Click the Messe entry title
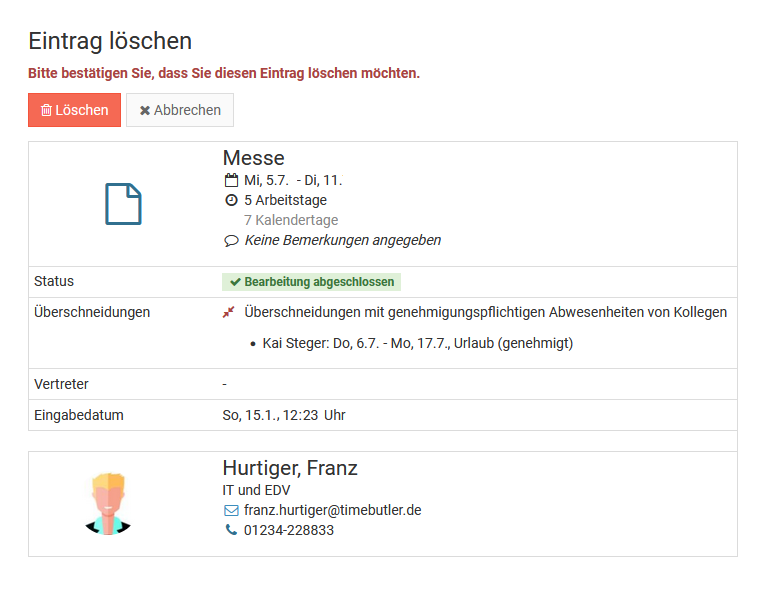The image size is (771, 592). point(253,158)
